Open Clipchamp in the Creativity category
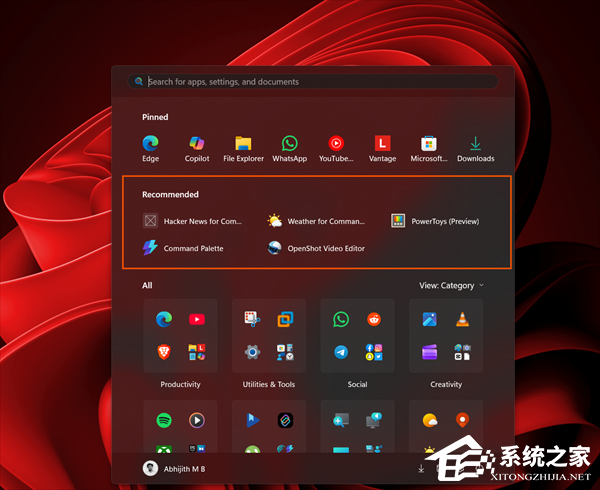The height and width of the screenshot is (490, 600). [x=430, y=352]
